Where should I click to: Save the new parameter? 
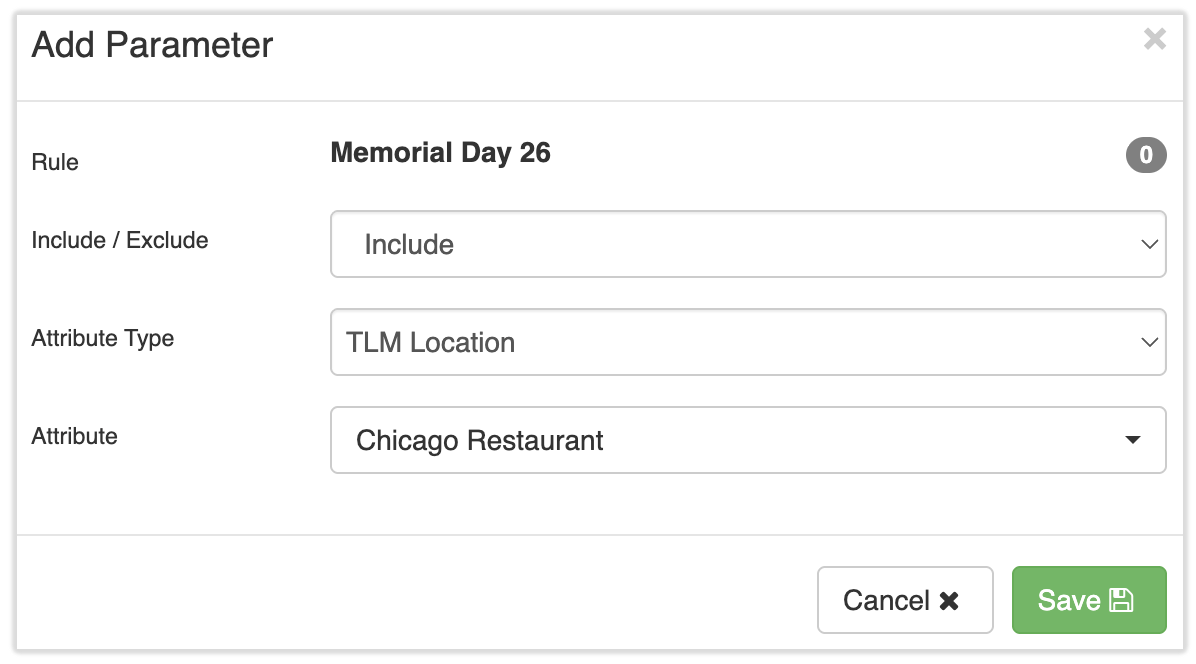tap(1088, 600)
